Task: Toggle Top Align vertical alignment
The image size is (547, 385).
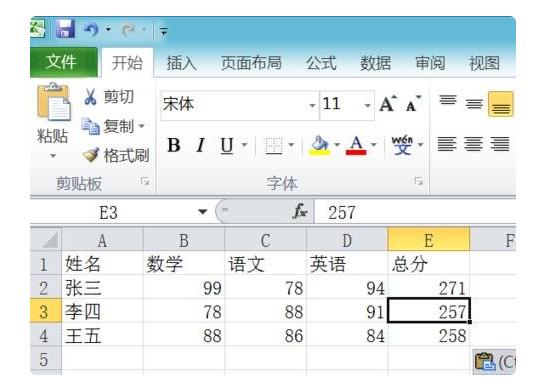Action: tap(448, 100)
